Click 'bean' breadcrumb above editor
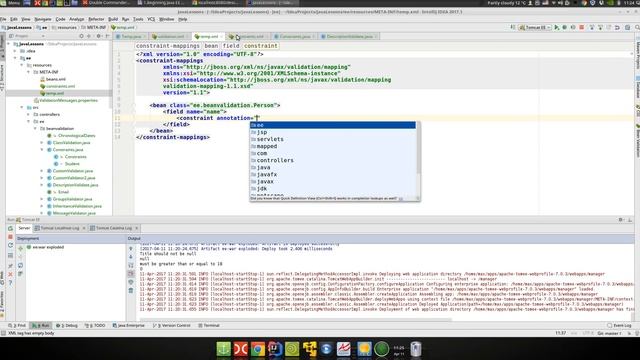The width and height of the screenshot is (640, 360). coord(211,46)
